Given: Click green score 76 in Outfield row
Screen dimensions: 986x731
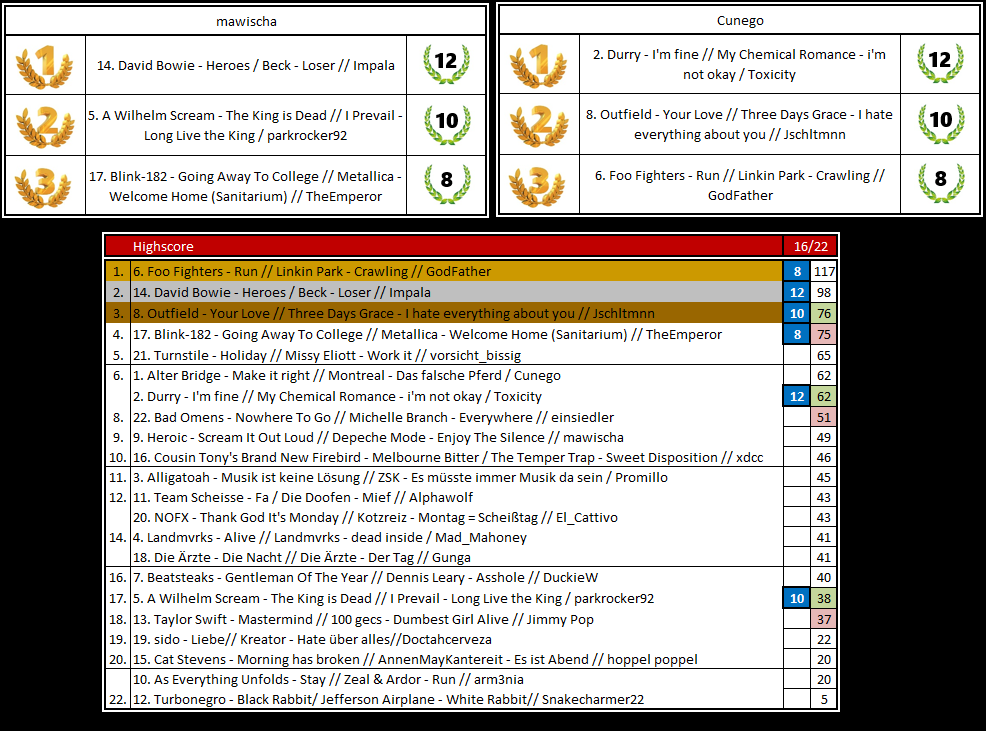Looking at the screenshot, I should [x=824, y=313].
